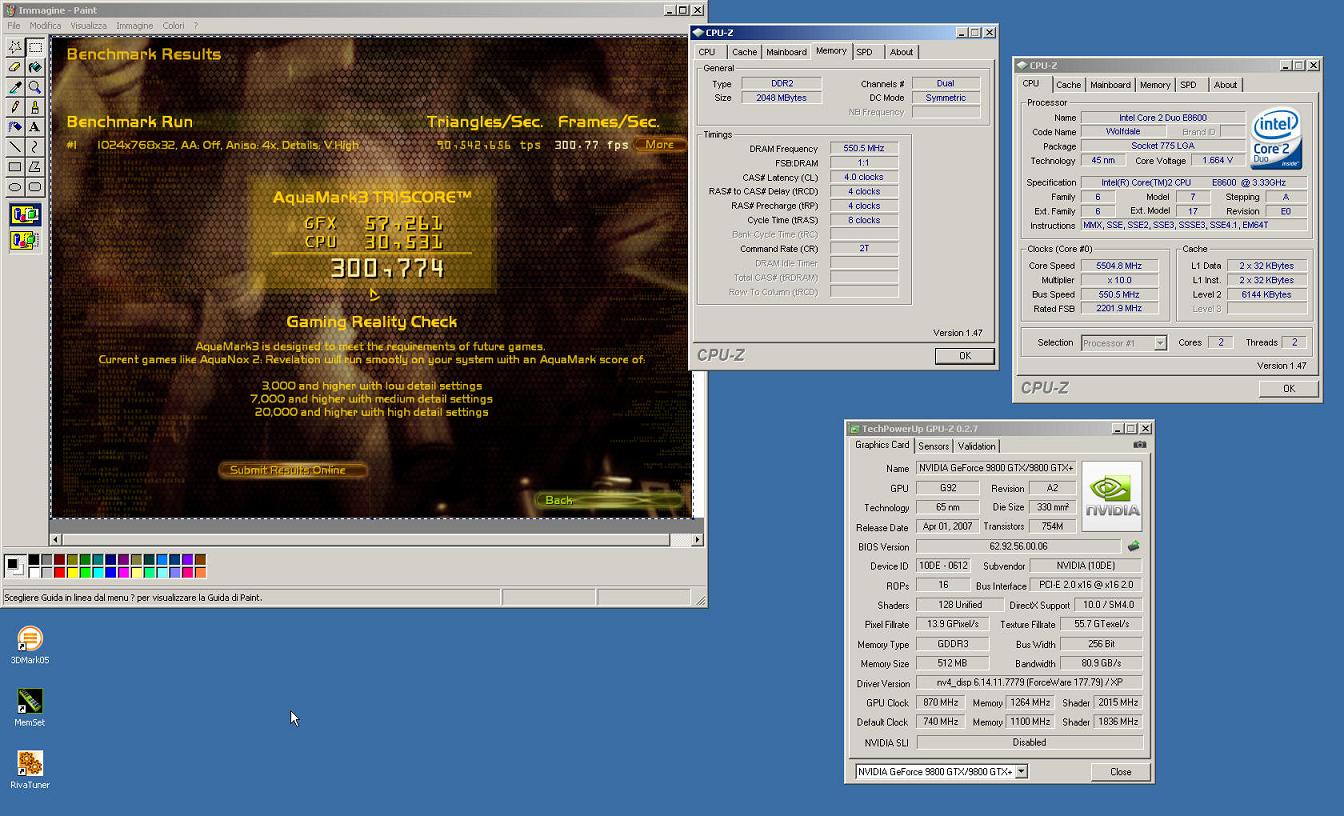Viewport: 1344px width, 816px height.
Task: Click the Intel Core 2 Duo logo
Action: tap(1277, 138)
